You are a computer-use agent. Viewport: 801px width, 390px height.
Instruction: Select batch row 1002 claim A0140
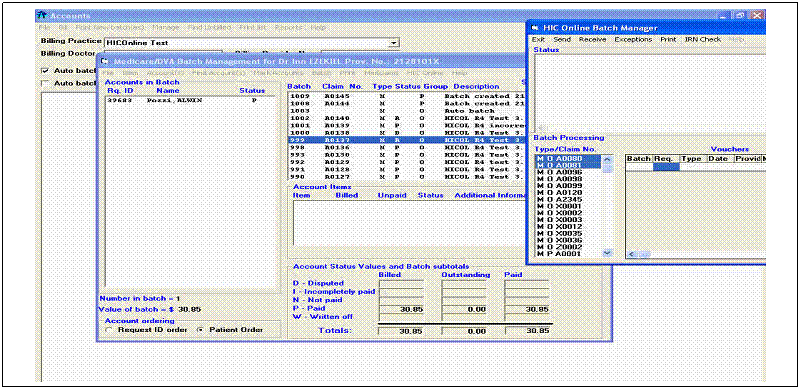407,118
